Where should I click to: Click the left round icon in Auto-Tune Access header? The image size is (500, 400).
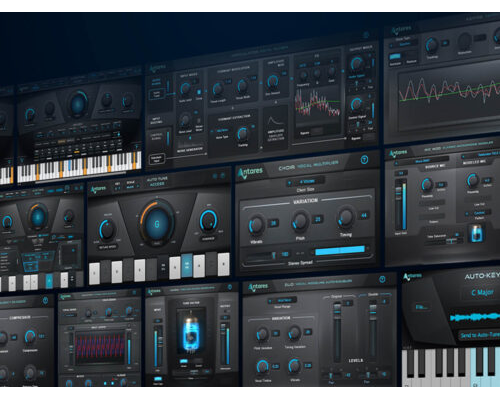pyautogui.click(x=215, y=176)
